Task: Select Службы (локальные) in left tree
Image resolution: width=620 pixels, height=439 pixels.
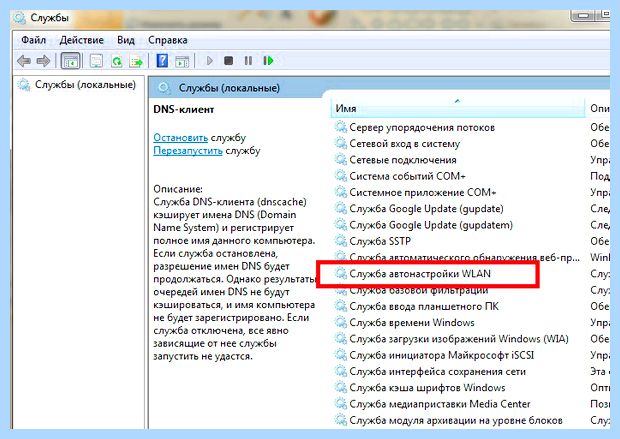Action: [85, 85]
